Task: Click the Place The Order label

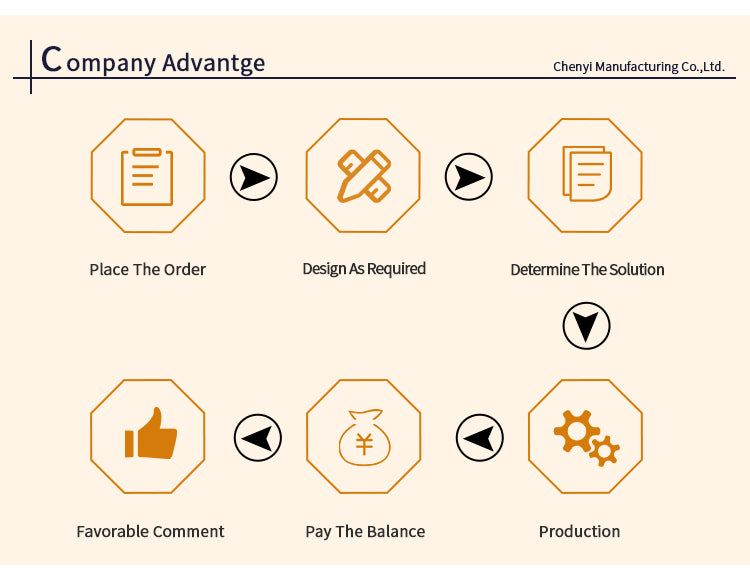Action: 147,269
